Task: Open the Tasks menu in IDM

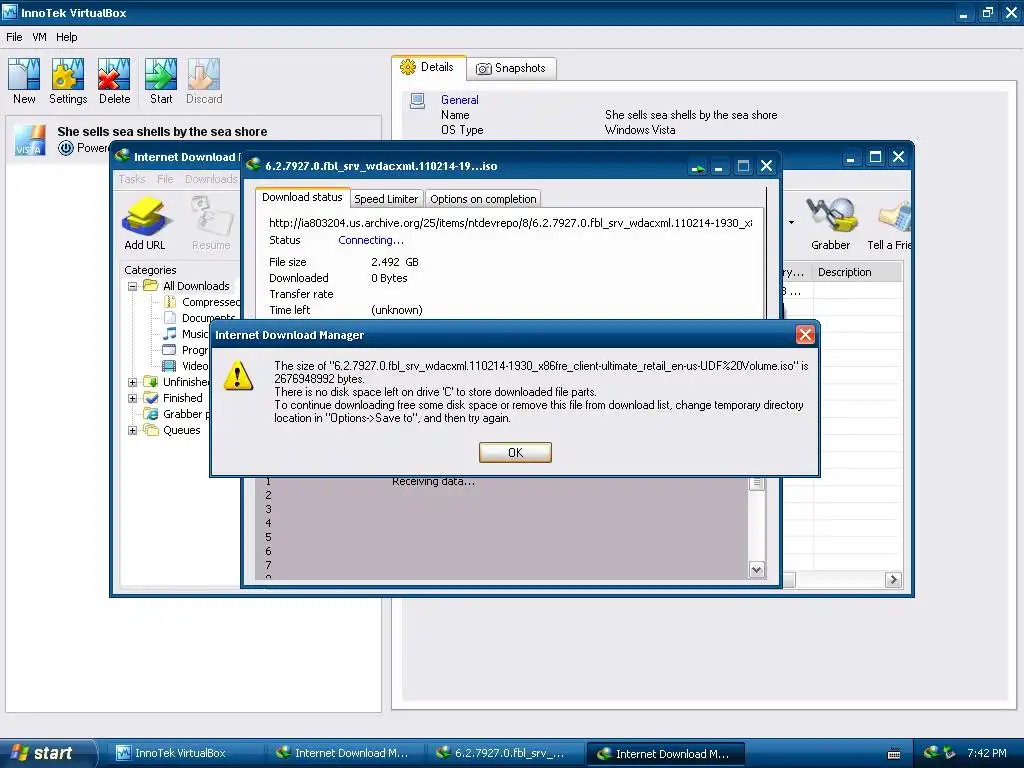Action: point(132,179)
